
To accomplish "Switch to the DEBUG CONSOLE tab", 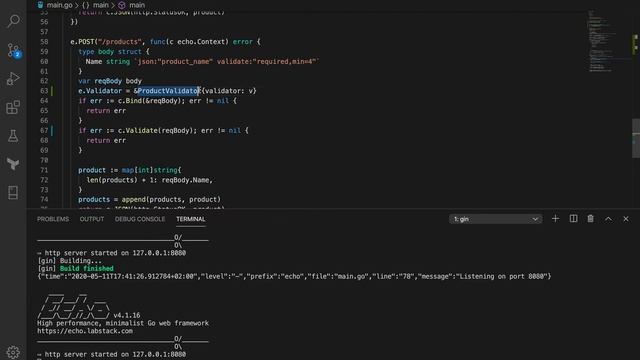I will [140, 219].
